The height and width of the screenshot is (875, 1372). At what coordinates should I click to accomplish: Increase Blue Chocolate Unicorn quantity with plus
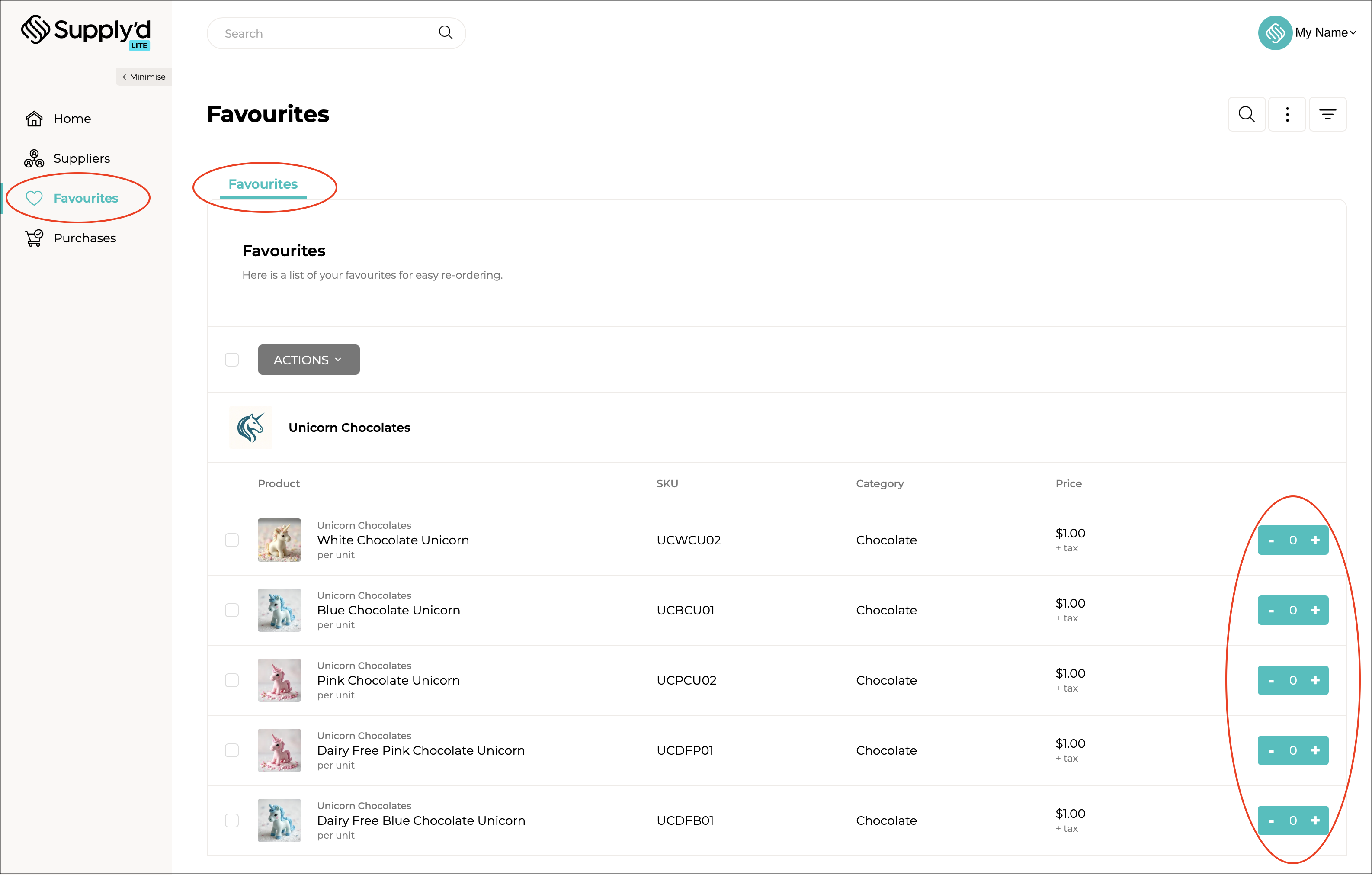click(1314, 610)
